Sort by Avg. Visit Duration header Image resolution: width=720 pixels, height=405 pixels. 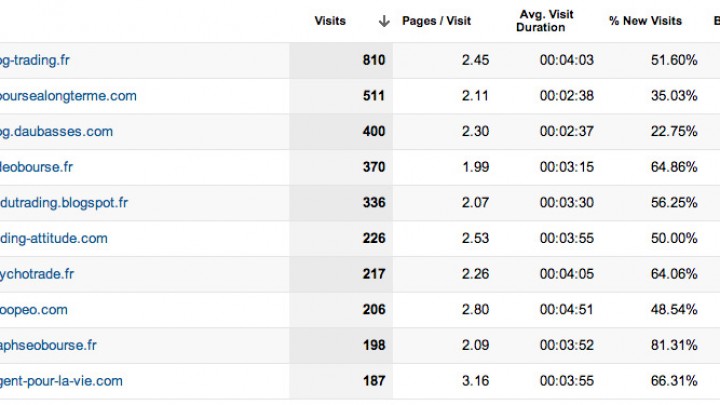point(545,21)
